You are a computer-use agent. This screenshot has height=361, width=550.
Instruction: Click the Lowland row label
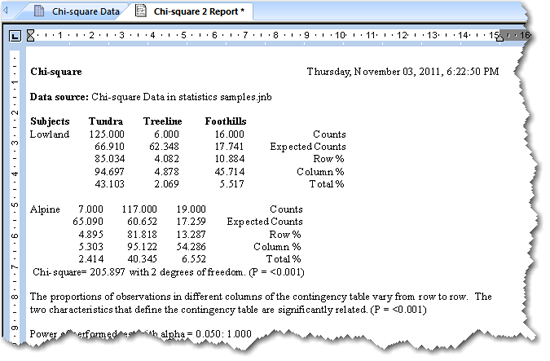49,134
